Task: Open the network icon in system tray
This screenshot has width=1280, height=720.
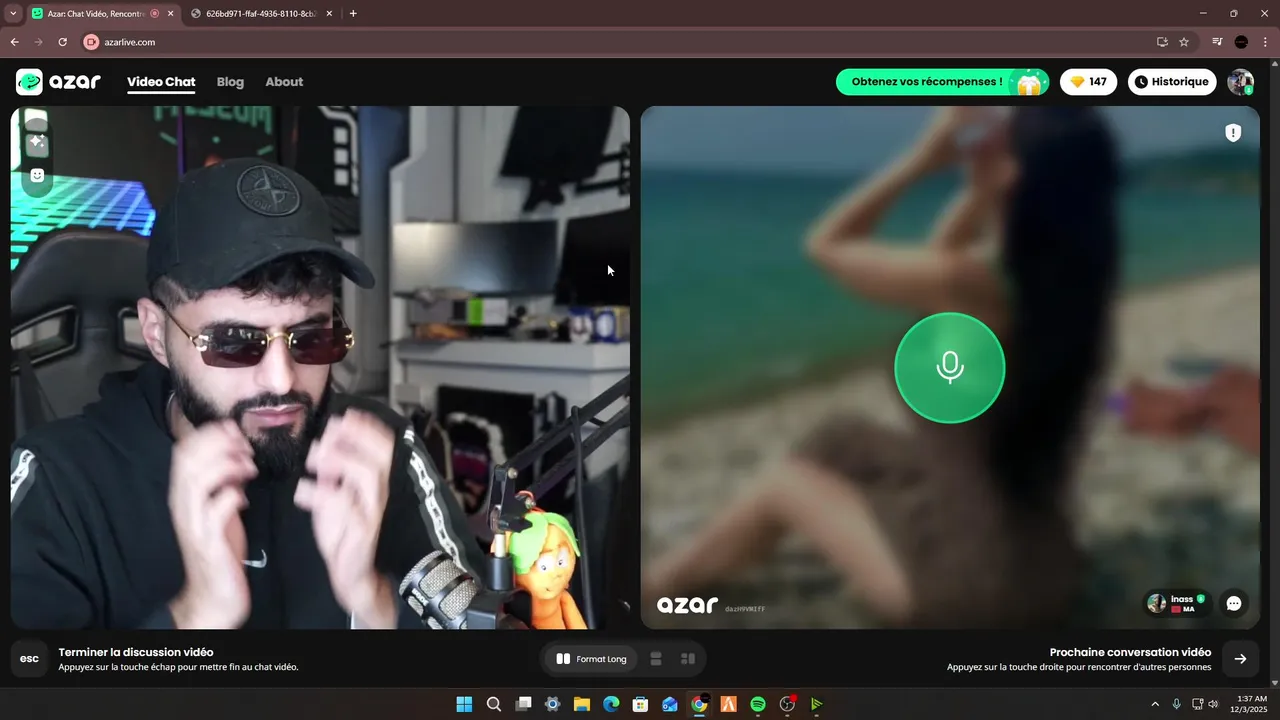Action: pyautogui.click(x=1198, y=704)
